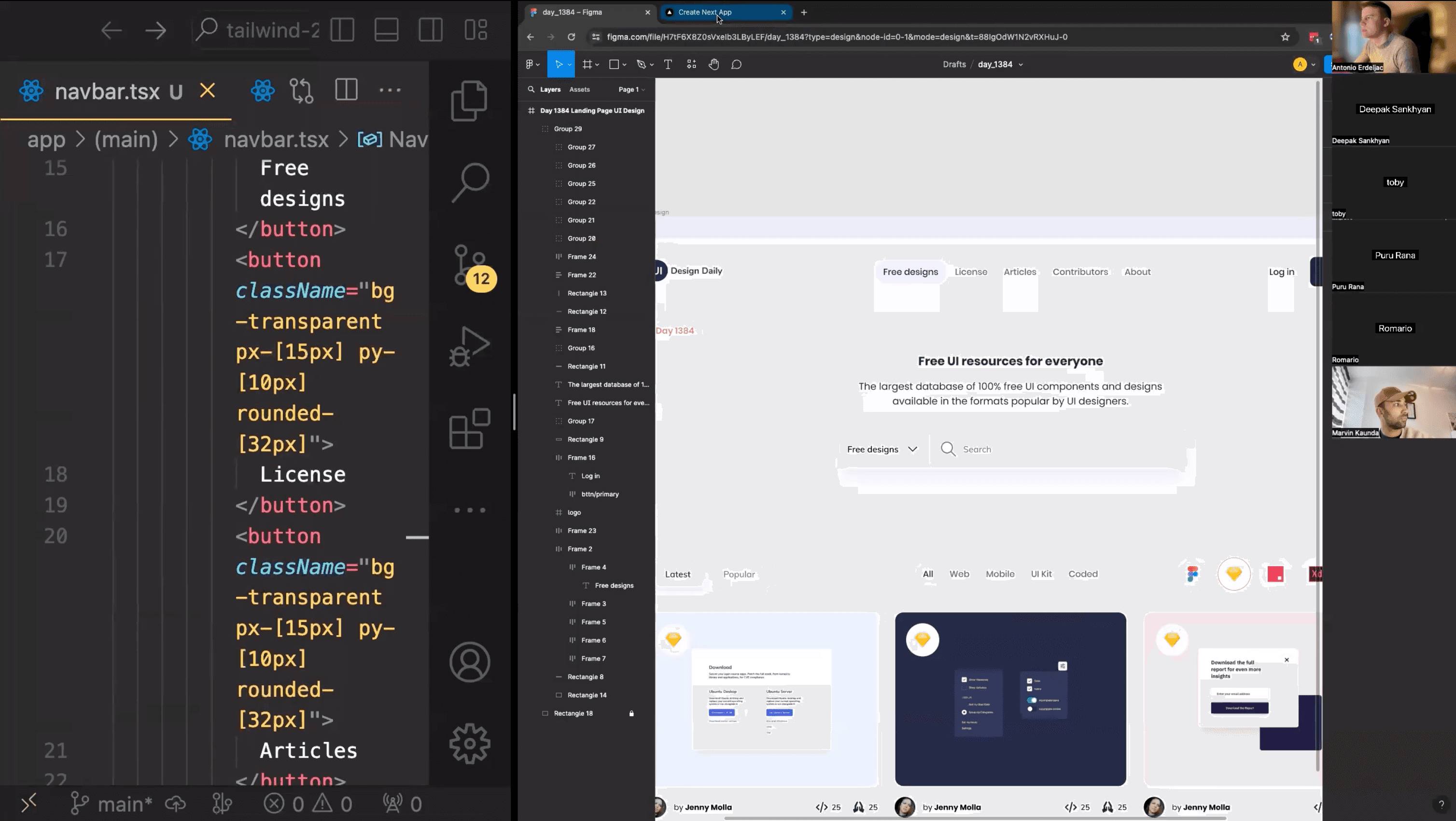Select the Pen tool in toolbar
The height and width of the screenshot is (821, 1456).
(x=641, y=64)
